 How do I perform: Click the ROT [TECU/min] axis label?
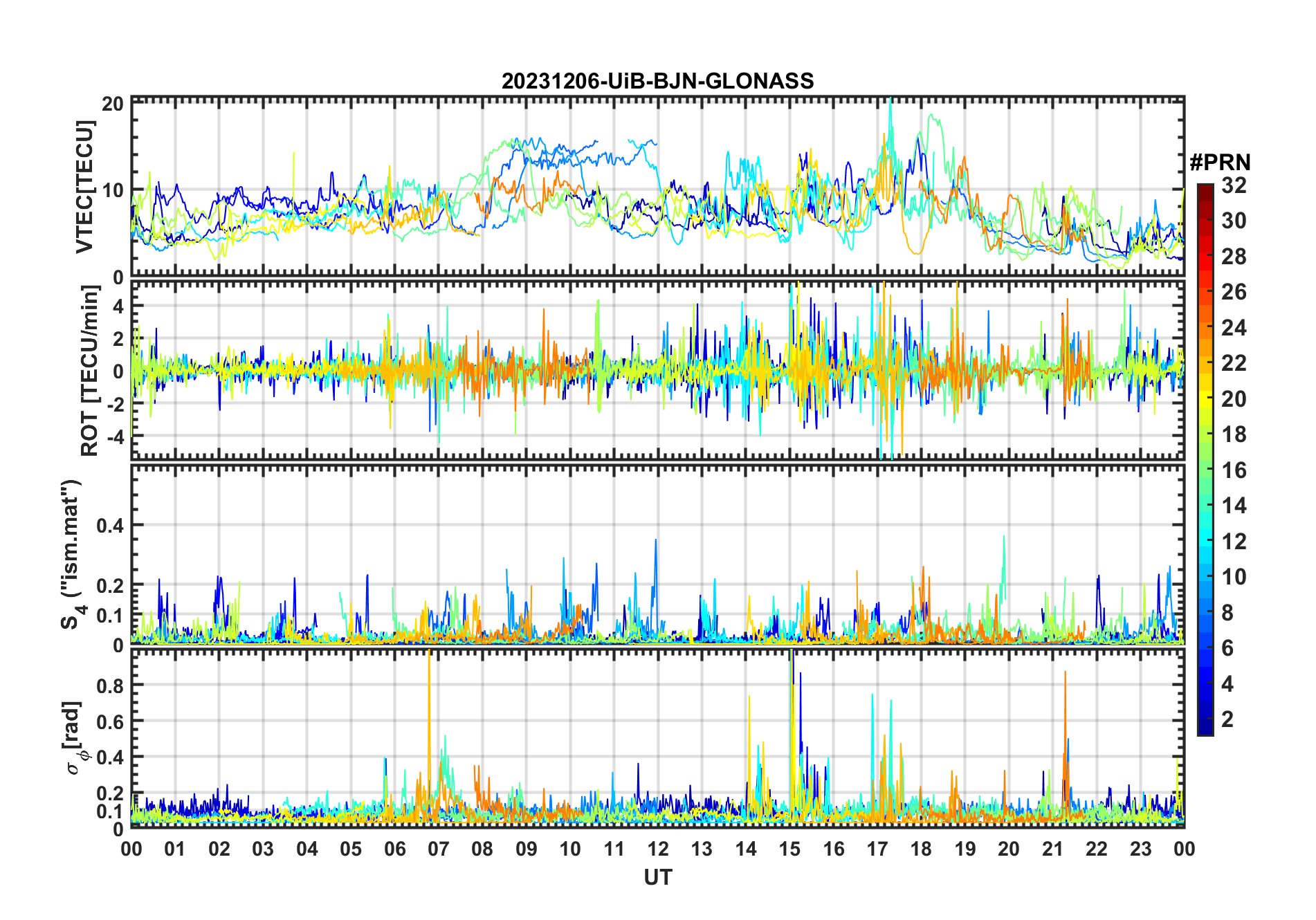90,371
